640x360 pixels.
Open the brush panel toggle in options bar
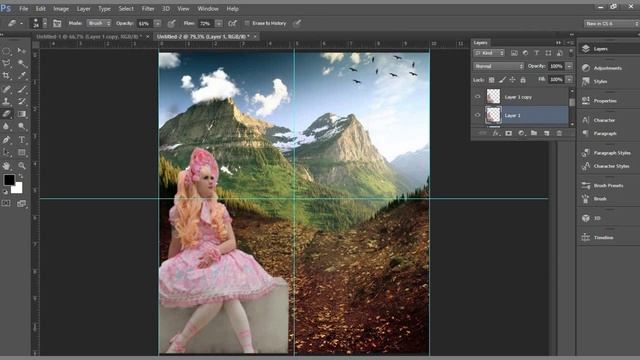coord(57,24)
